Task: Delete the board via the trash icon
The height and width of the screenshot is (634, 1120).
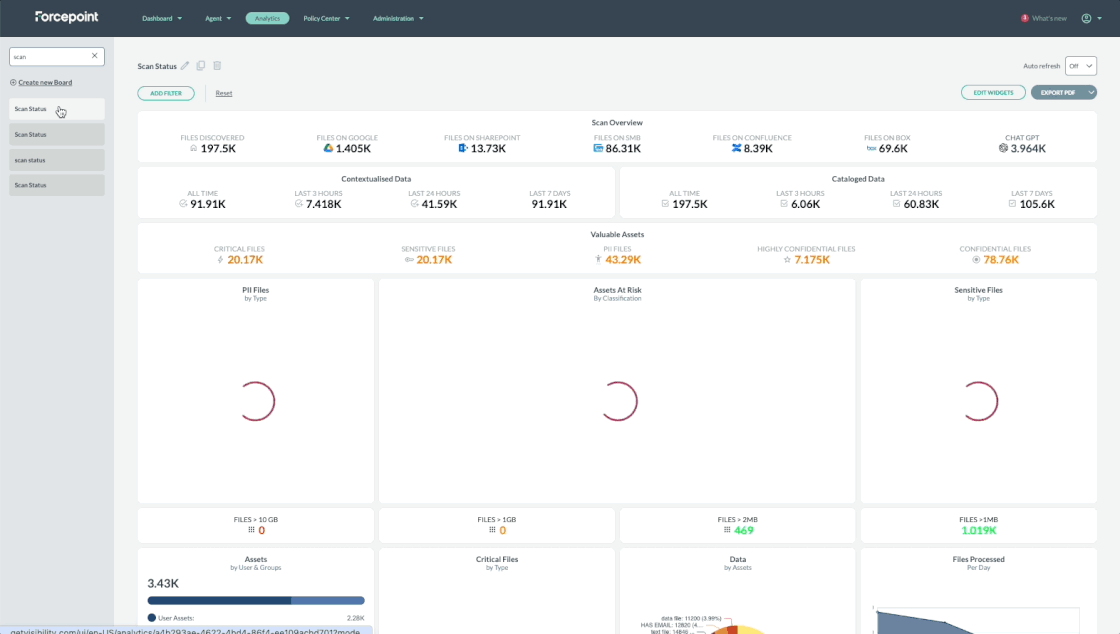Action: (x=217, y=66)
